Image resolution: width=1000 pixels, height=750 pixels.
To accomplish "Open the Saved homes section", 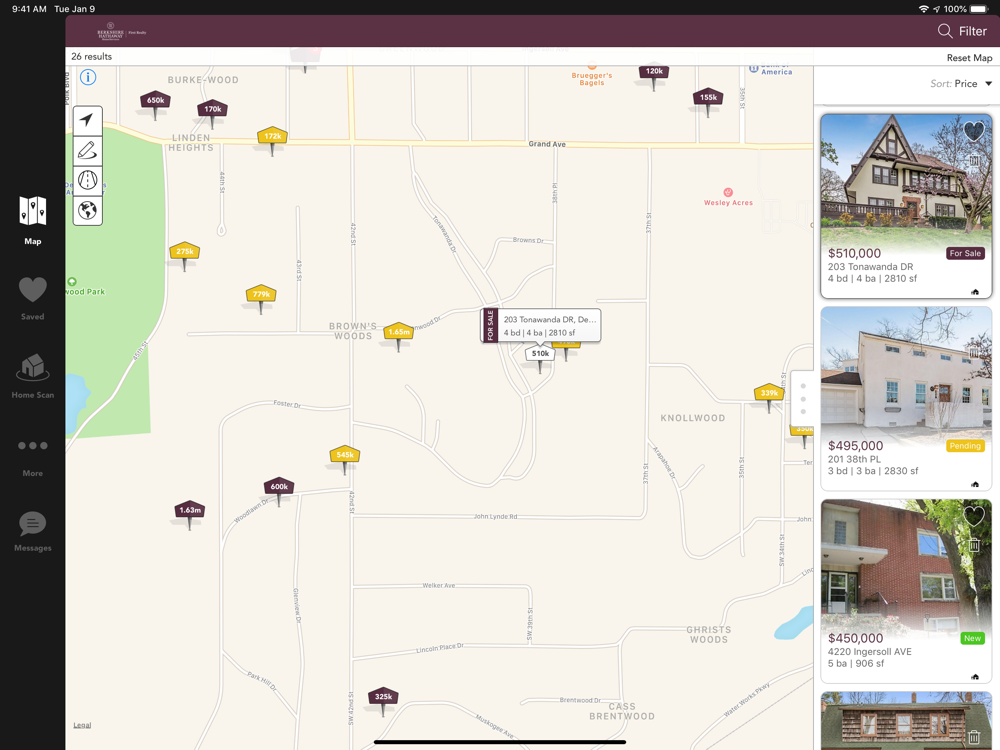I will (33, 298).
